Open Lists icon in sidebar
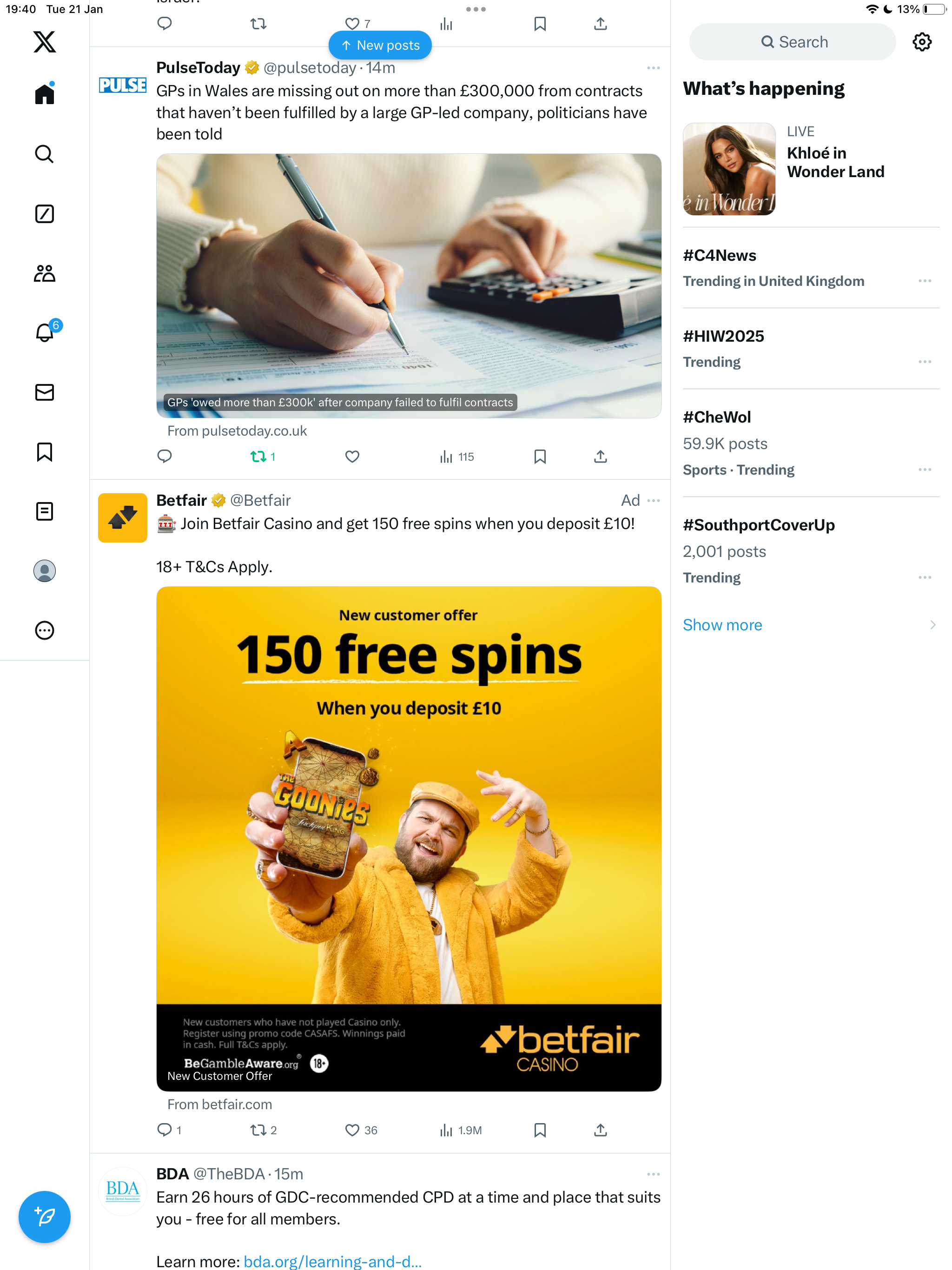The image size is (952, 1270). click(x=44, y=511)
